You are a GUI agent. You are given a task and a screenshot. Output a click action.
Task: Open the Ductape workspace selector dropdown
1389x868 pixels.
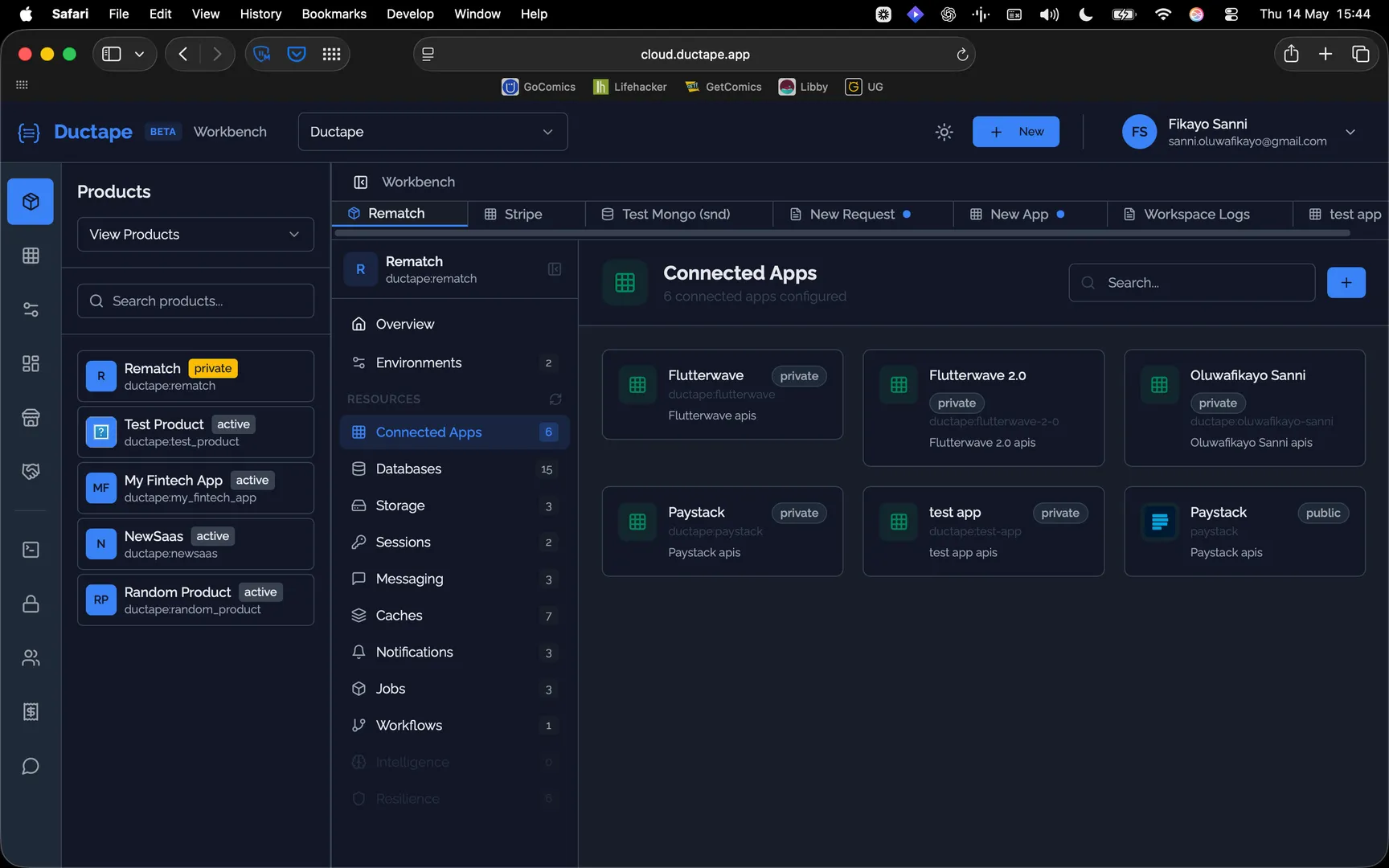[x=432, y=132]
